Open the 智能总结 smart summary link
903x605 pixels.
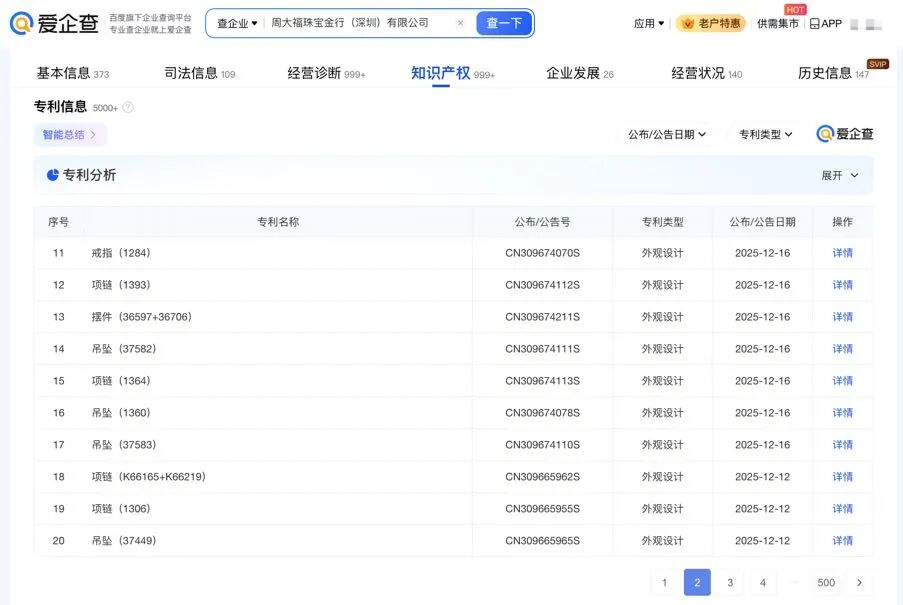(64, 134)
